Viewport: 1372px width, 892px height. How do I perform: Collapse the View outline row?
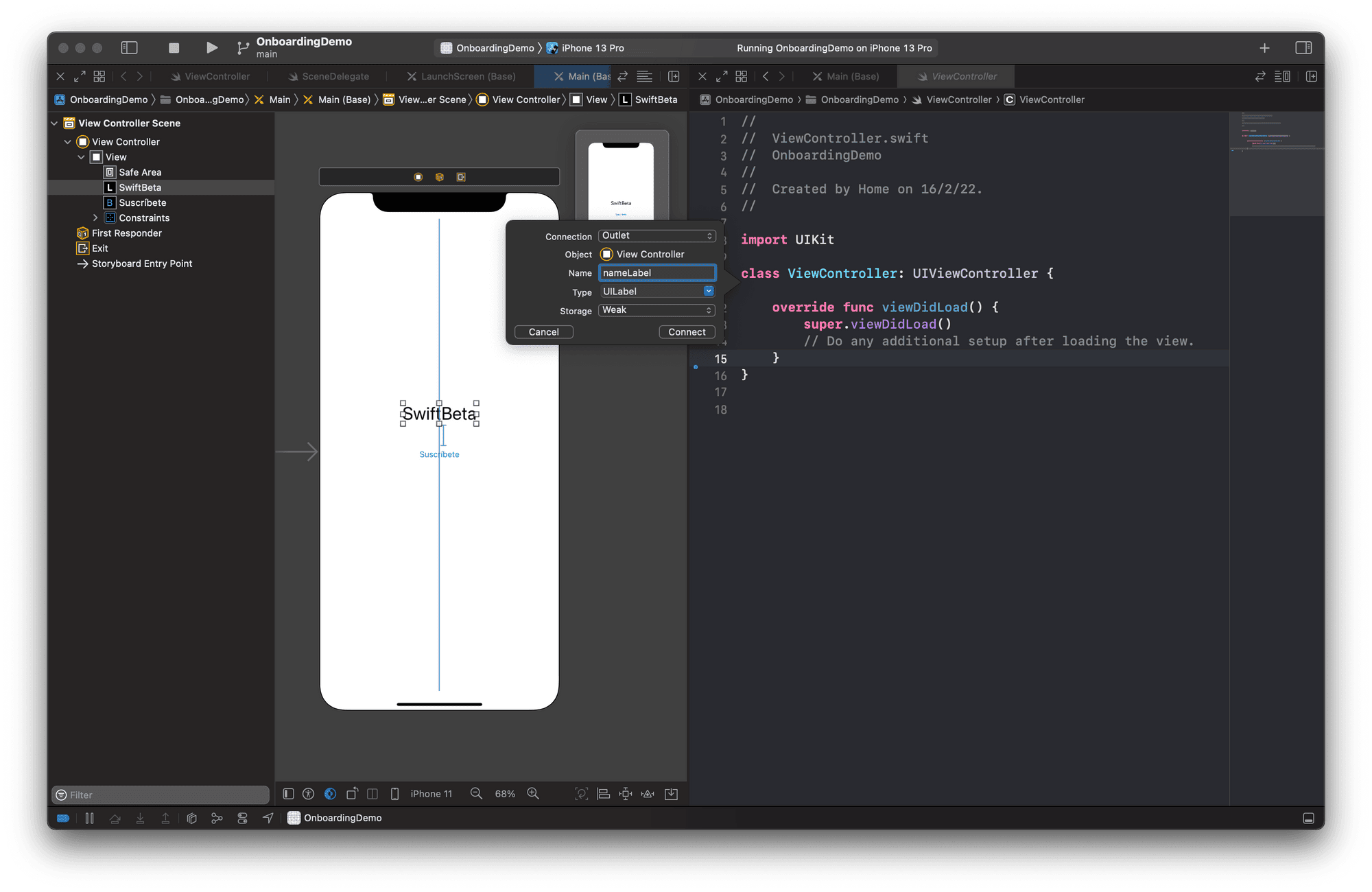(x=81, y=157)
